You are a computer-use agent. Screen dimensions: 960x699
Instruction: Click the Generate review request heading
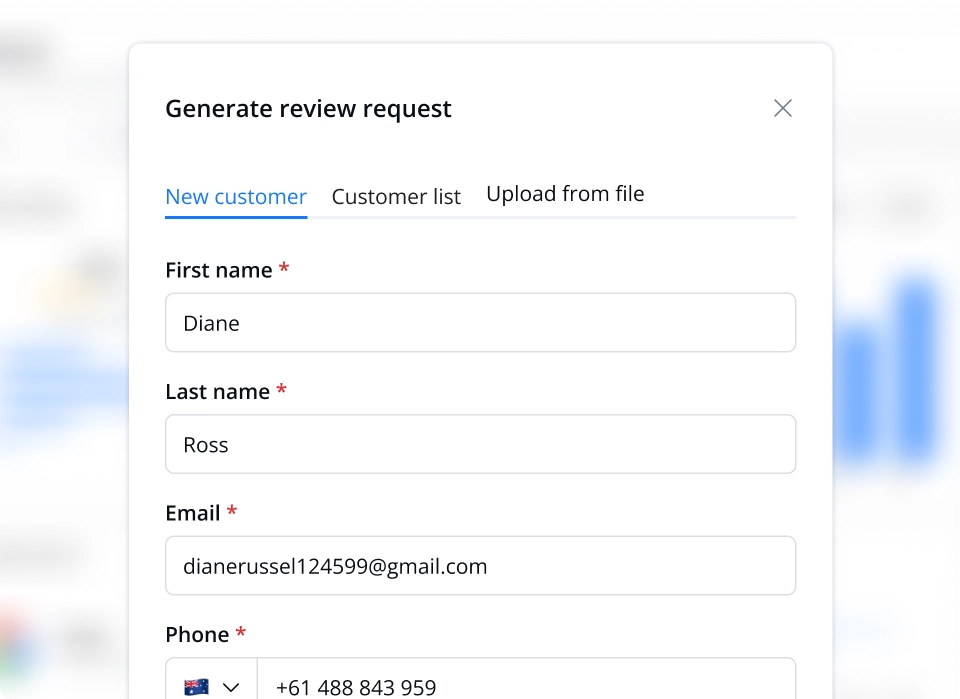click(x=309, y=108)
